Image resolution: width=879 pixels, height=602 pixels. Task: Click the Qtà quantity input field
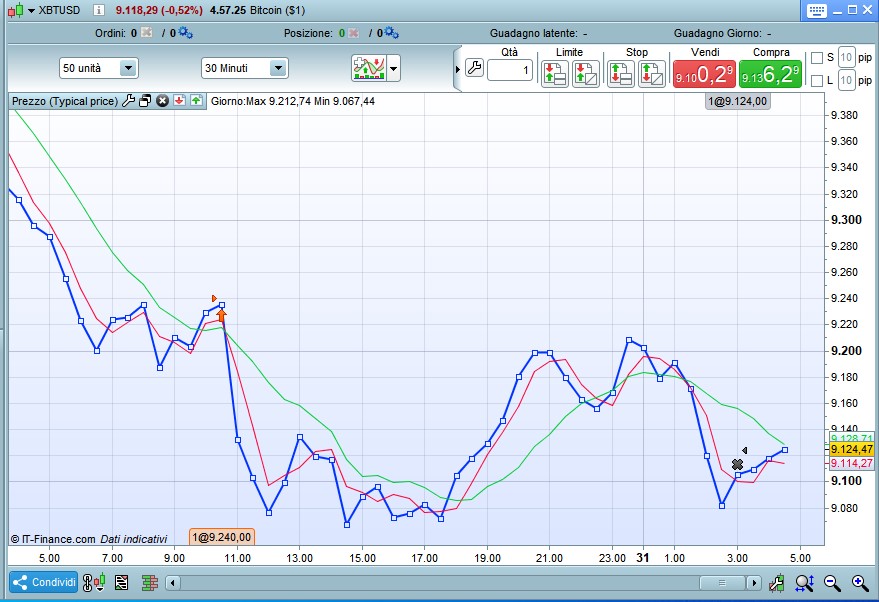(x=510, y=70)
